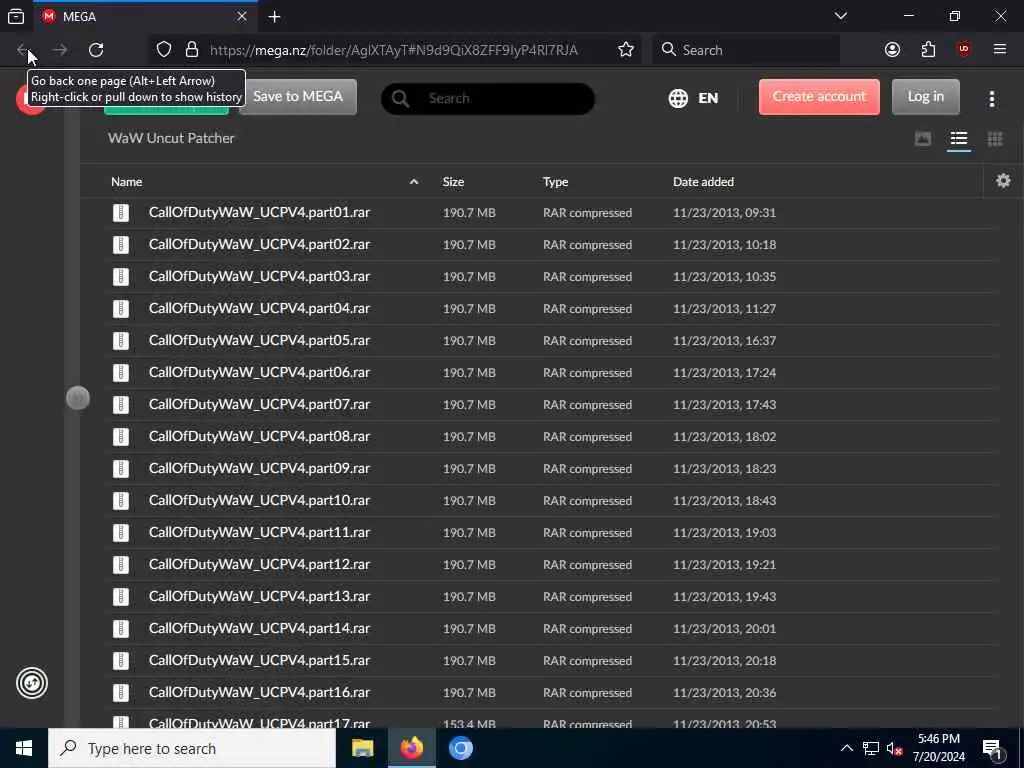Open the Firefox View icon

click(16, 16)
